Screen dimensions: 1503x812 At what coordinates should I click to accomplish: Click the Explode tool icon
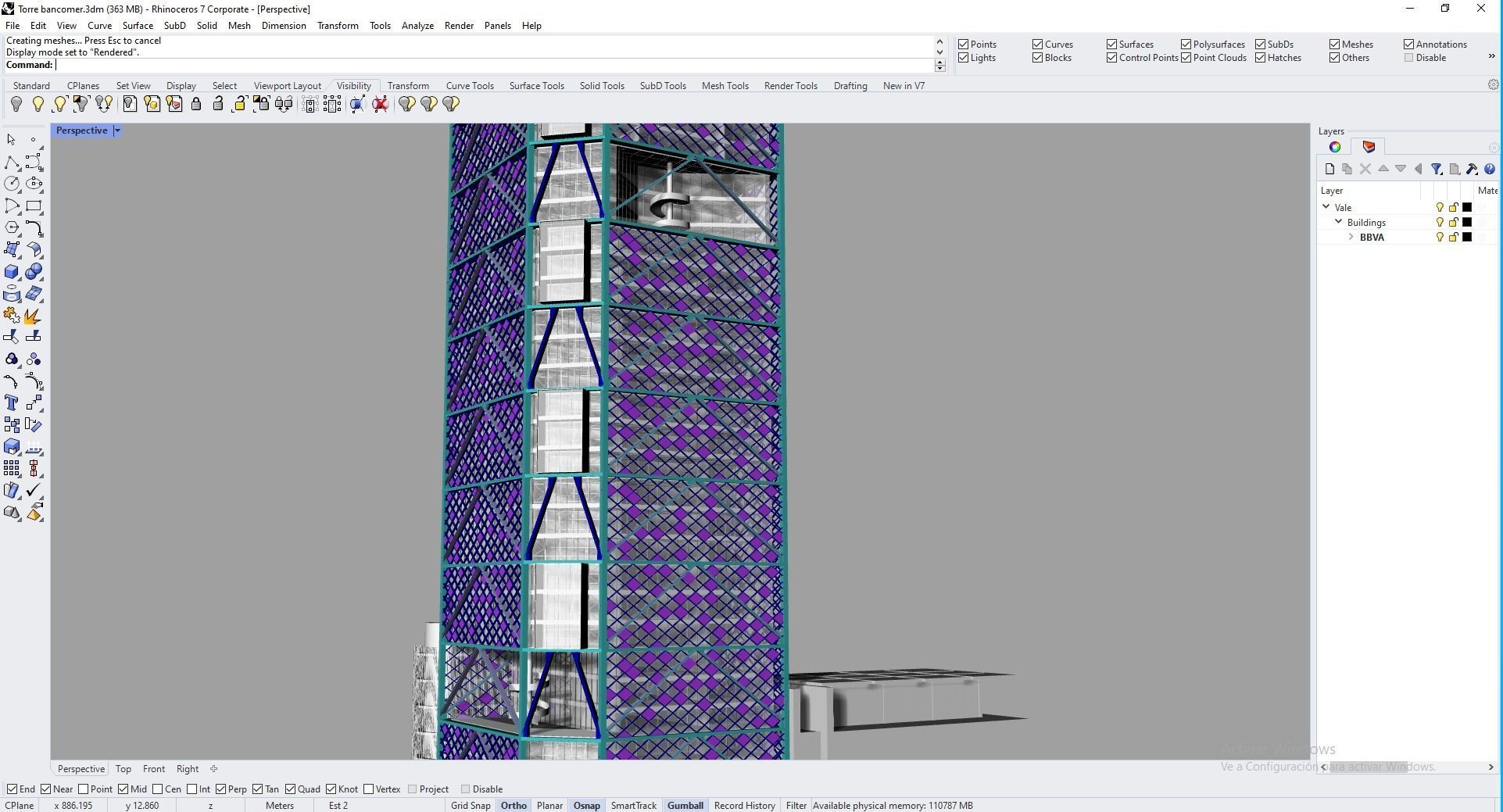34,316
